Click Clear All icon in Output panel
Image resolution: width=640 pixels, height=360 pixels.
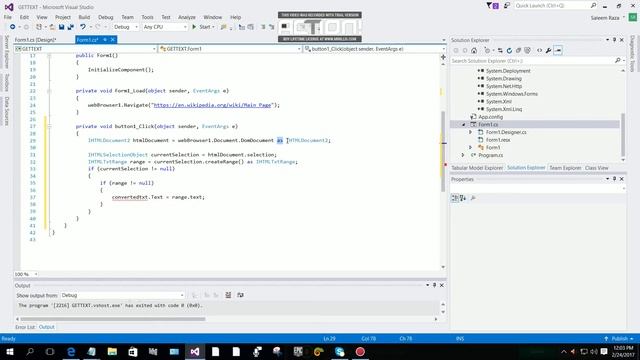(228, 295)
